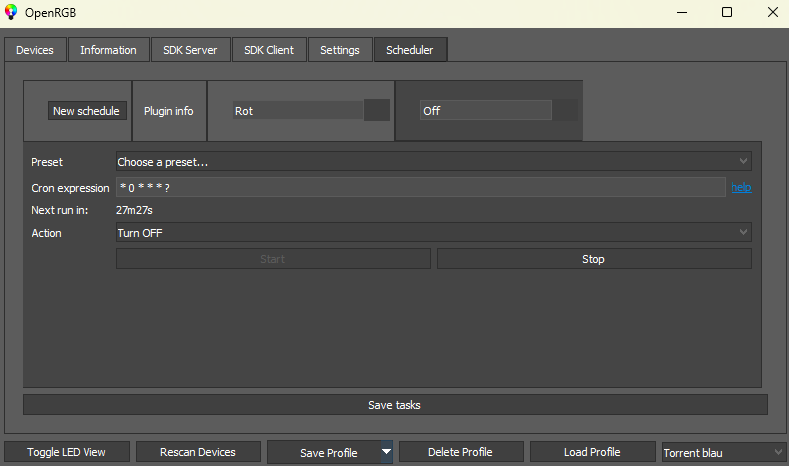Edit the Off schedule name field
Screen dimensions: 789x466
[x=486, y=110]
